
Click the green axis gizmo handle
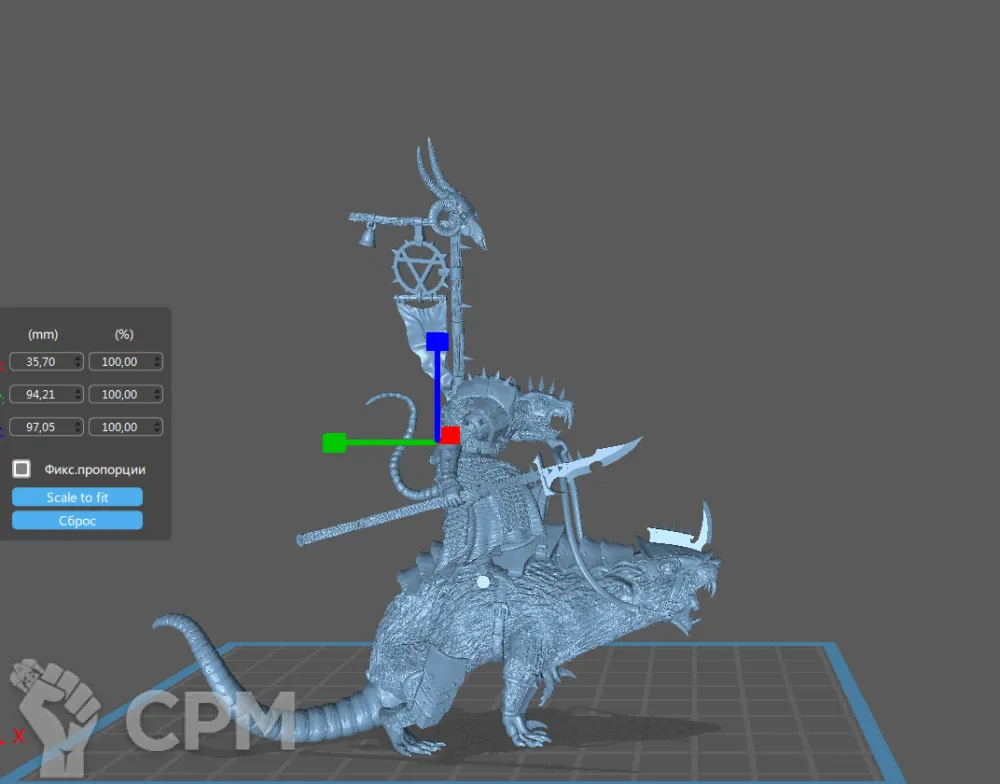tap(334, 443)
